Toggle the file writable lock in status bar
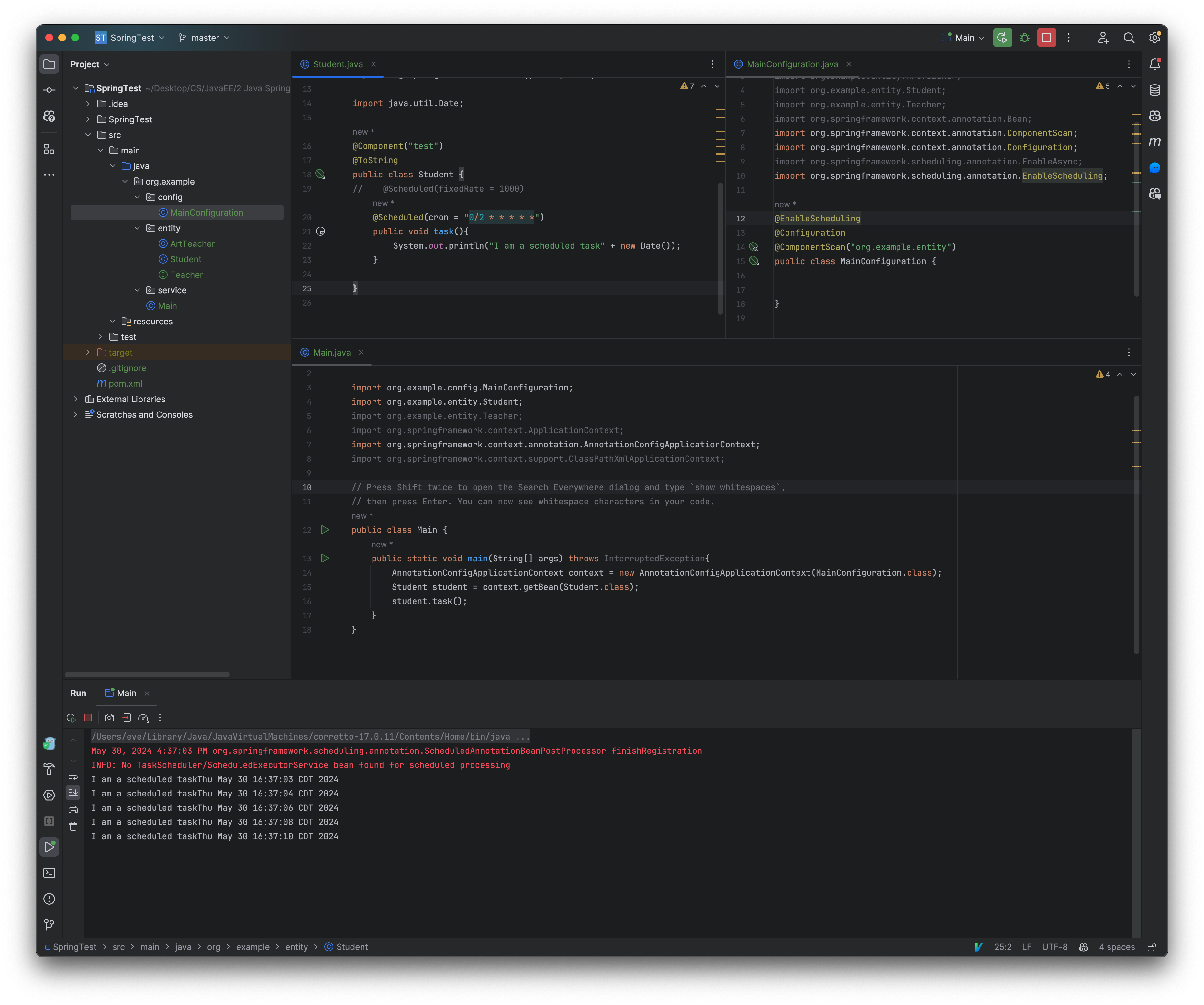 pos(1152,946)
